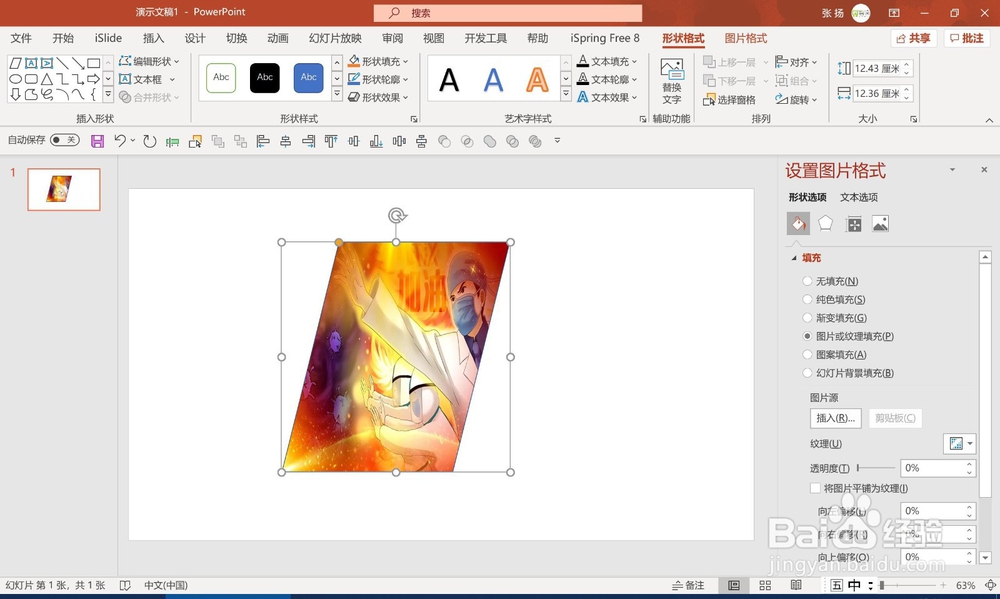Click the Alt Text (替换文字) icon
1000x599 pixels.
[x=671, y=82]
